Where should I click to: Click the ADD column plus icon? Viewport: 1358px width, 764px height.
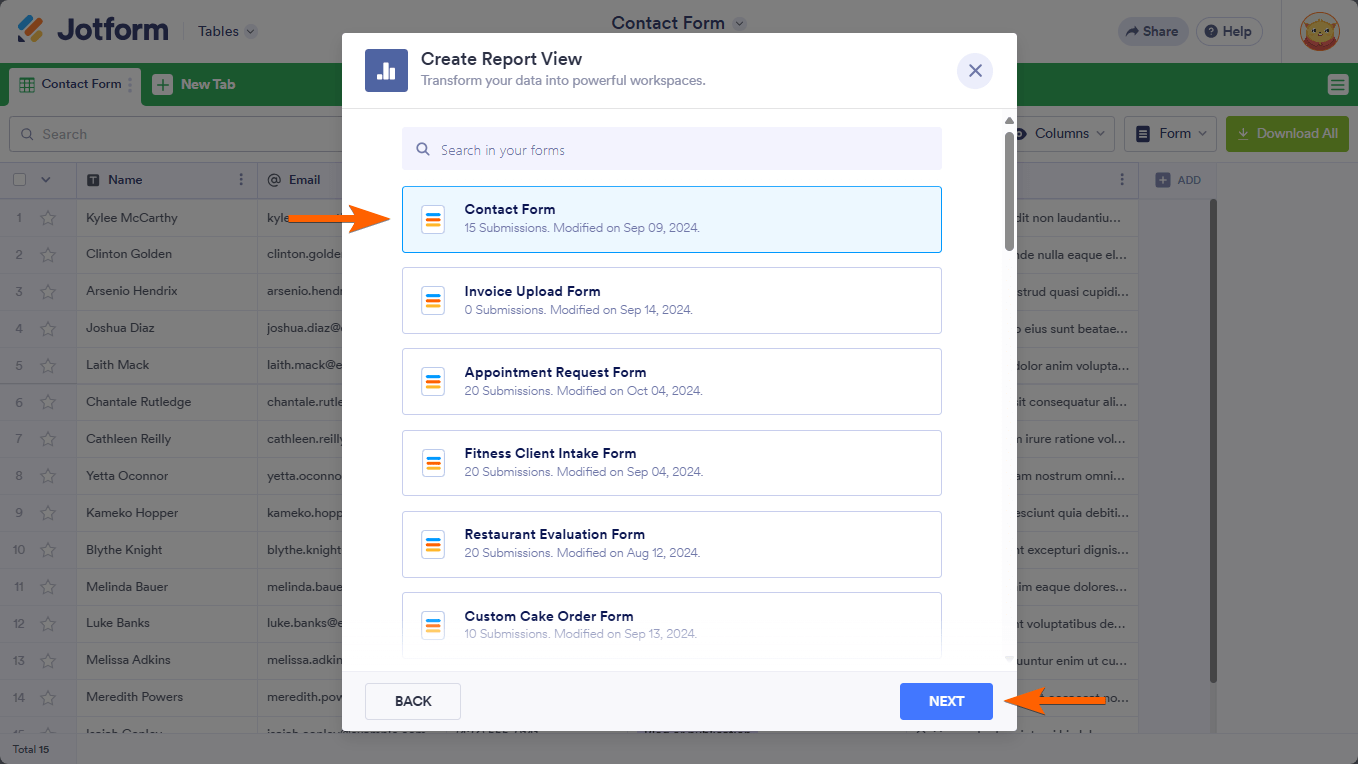pos(1163,180)
